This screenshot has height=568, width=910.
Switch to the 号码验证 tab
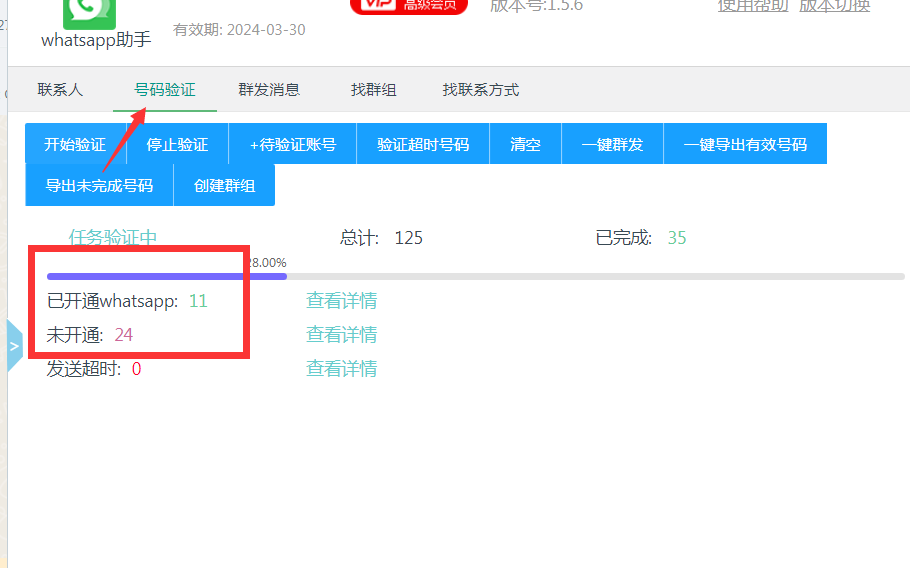(165, 90)
